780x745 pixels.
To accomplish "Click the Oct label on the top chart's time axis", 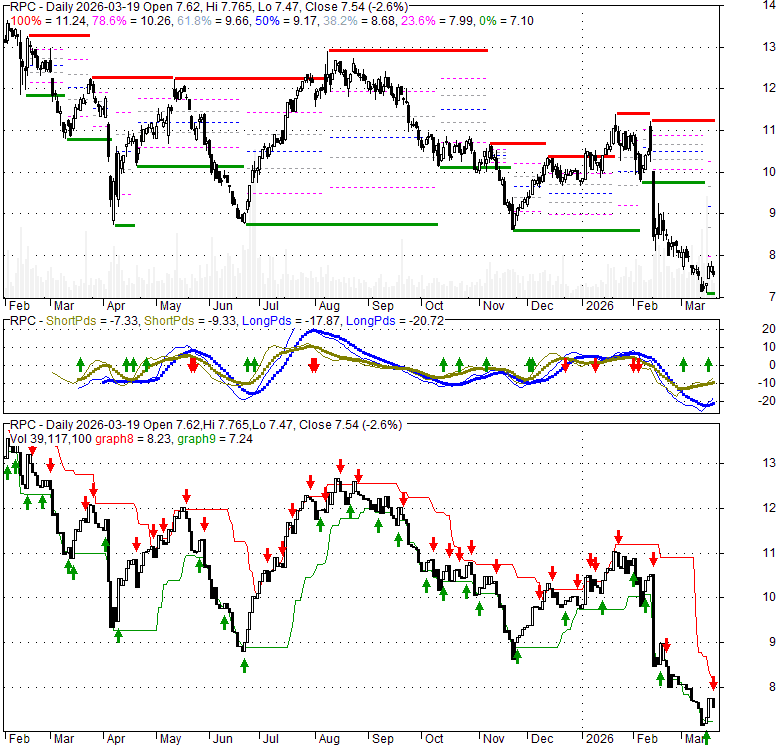I will tap(434, 306).
